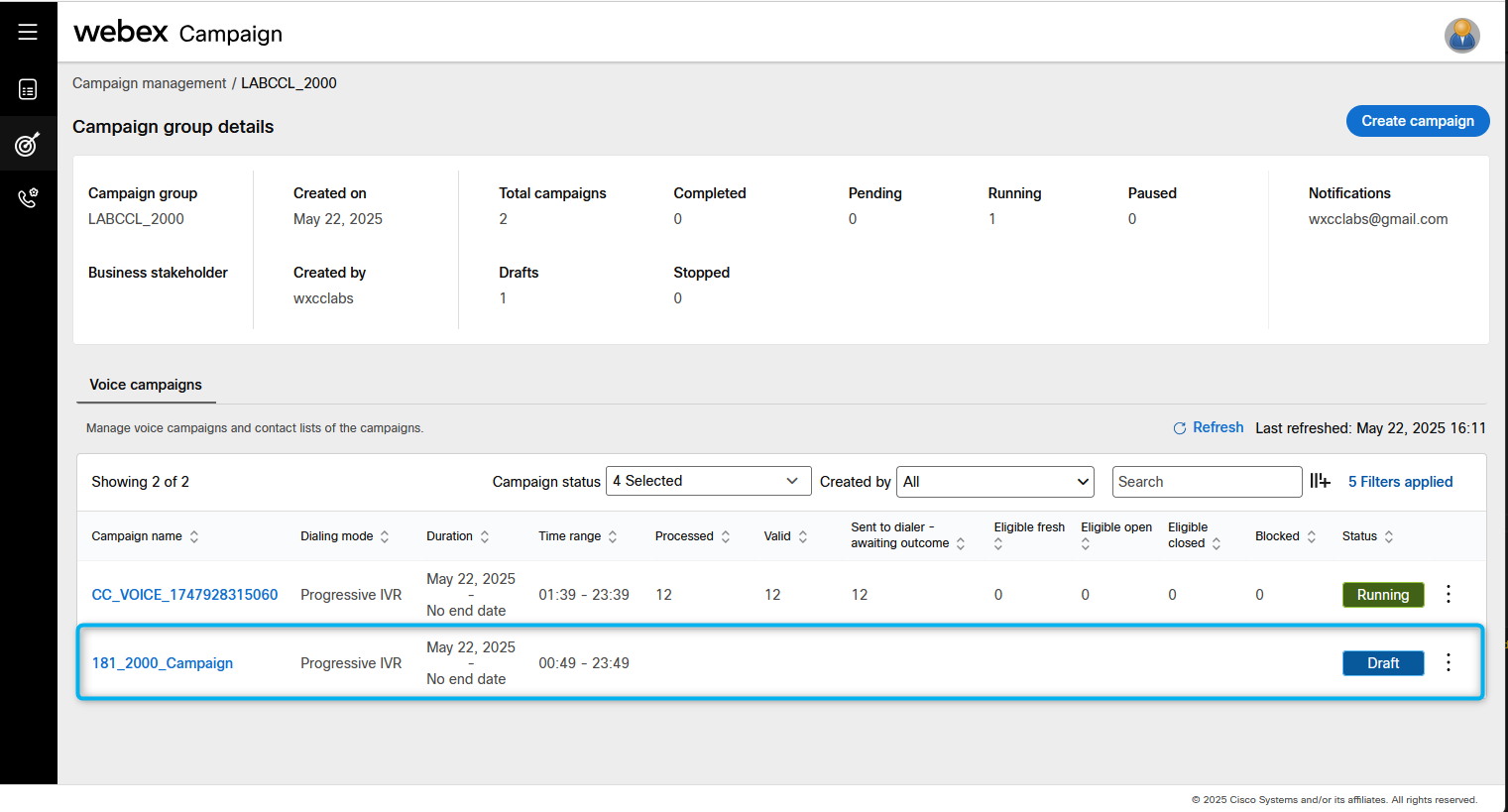
Task: Expand the Created by dropdown
Action: click(x=994, y=482)
